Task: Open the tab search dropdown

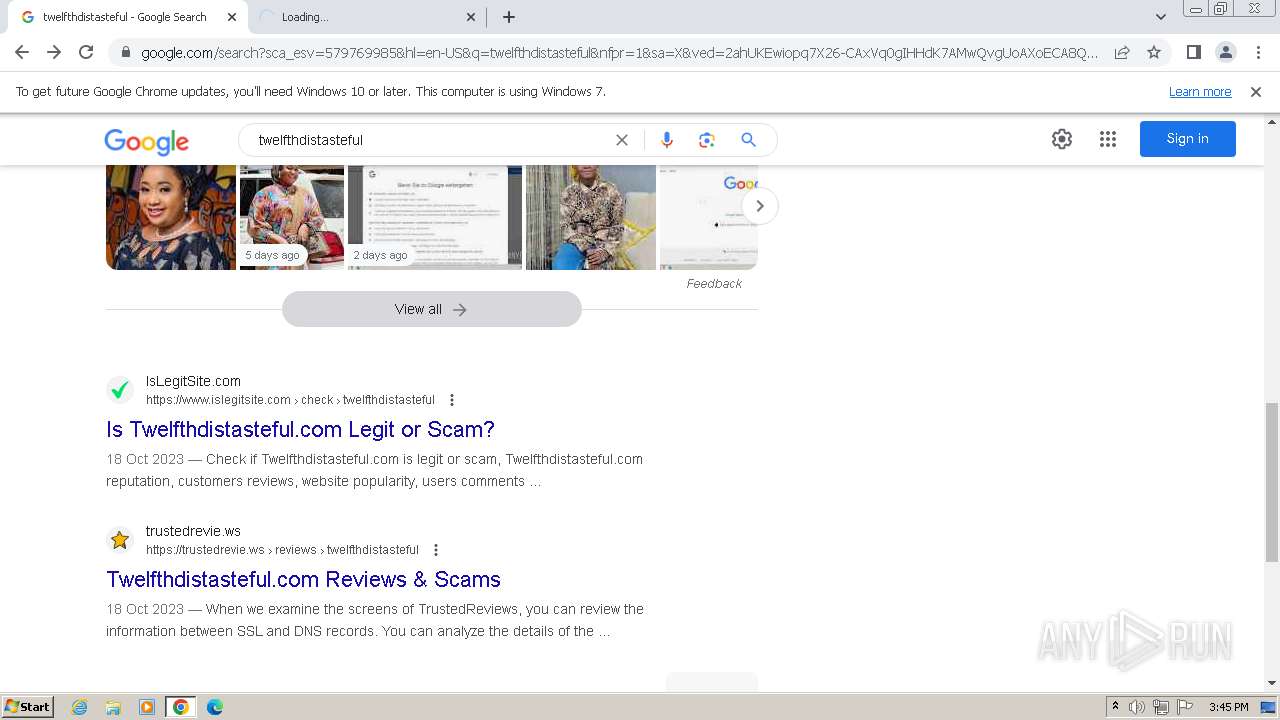Action: (1160, 17)
